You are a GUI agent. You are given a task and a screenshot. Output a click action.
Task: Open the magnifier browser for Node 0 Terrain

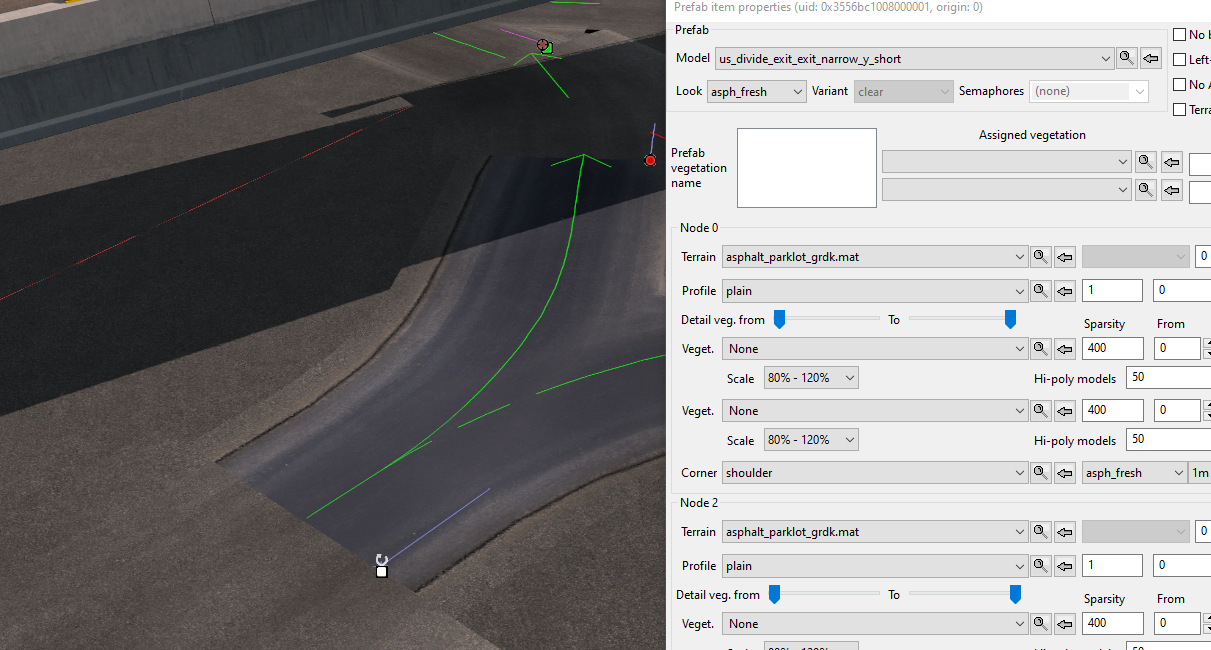click(x=1040, y=256)
